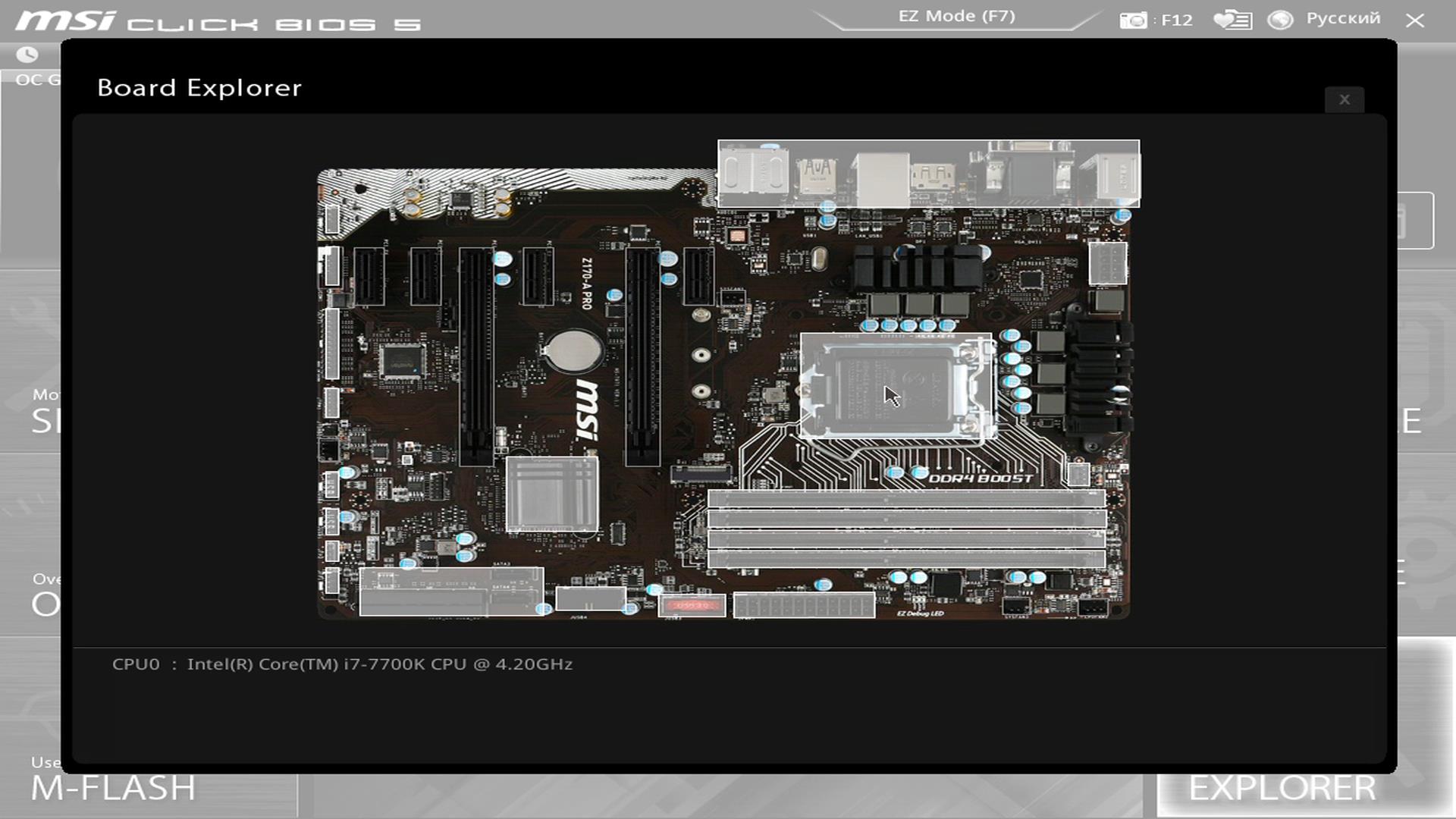Select the Русский language label
The height and width of the screenshot is (819, 1456).
pos(1343,18)
